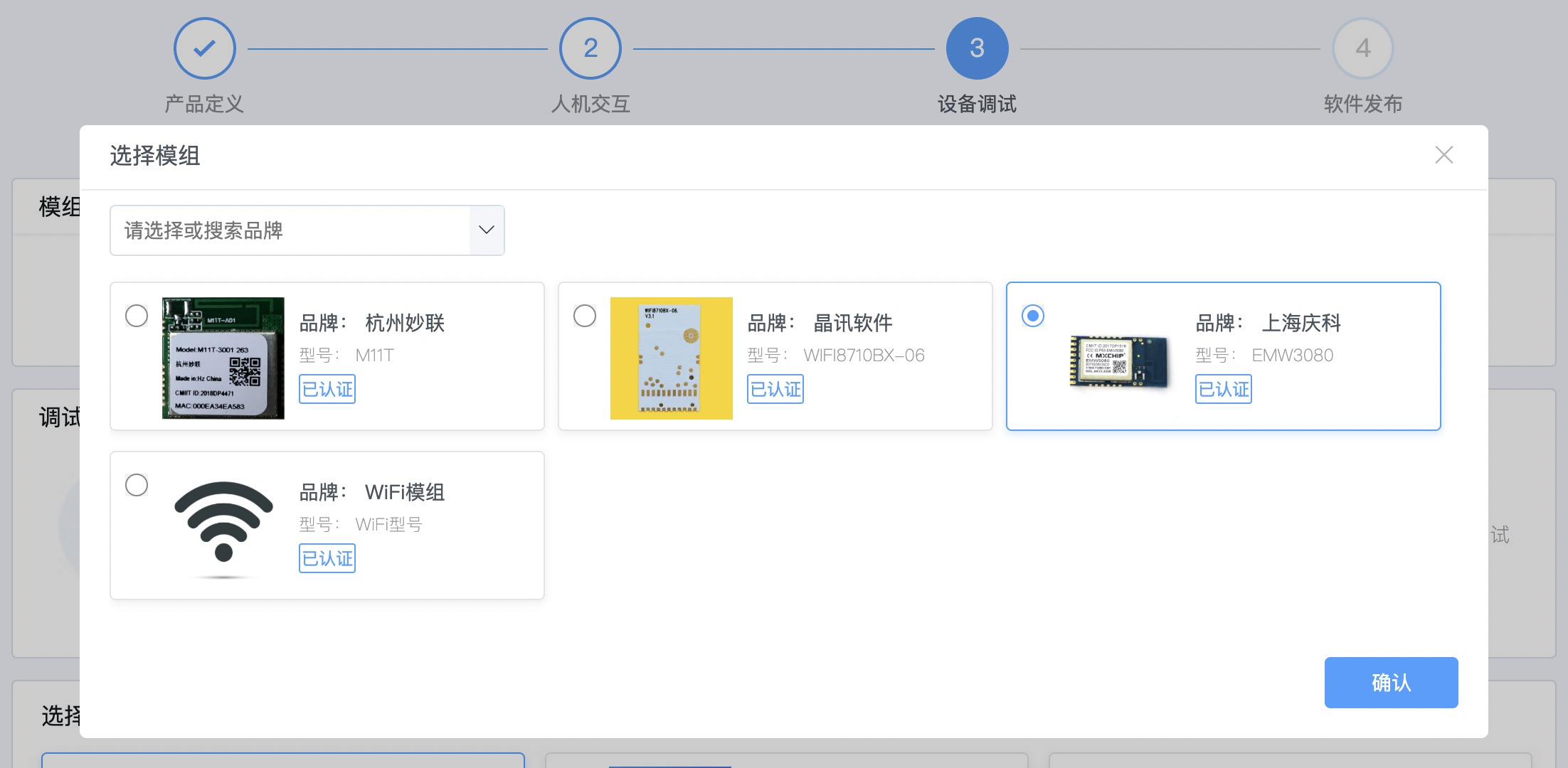Go to 产品定义 step label
The width and height of the screenshot is (1568, 768).
[x=204, y=105]
